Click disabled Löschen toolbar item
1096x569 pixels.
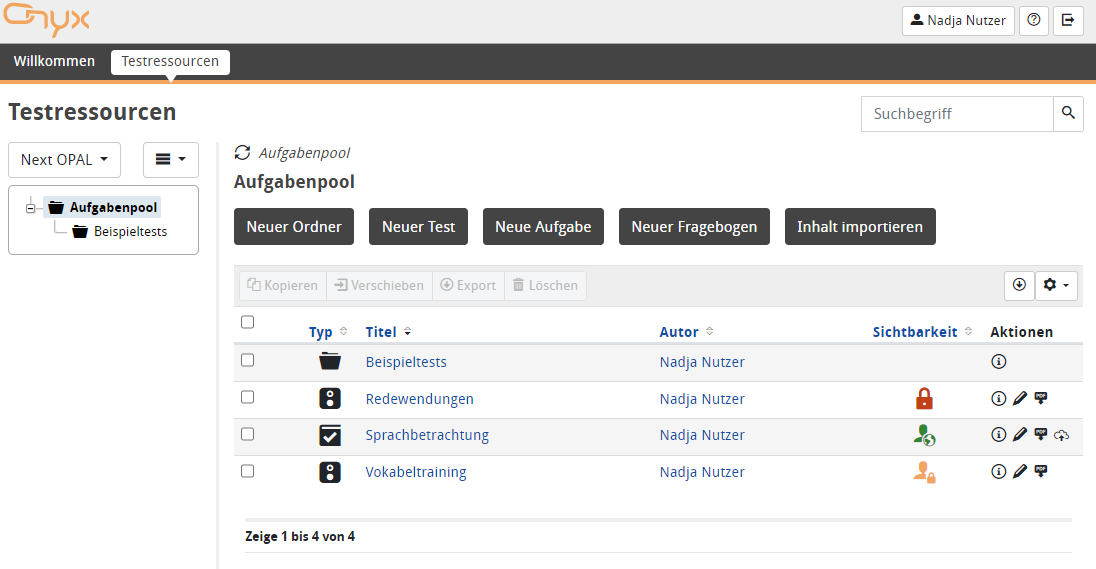[x=545, y=285]
